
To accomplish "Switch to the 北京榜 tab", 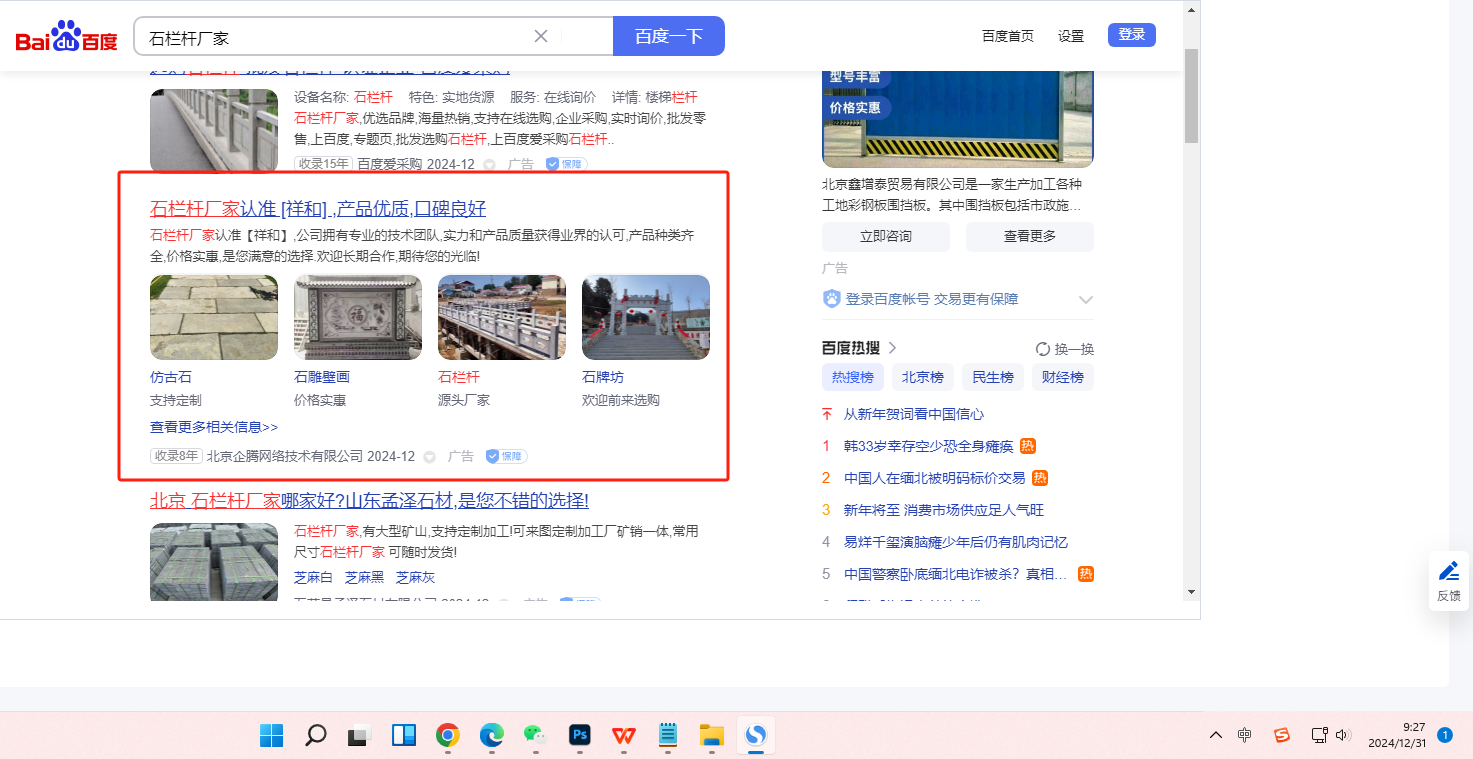I will point(922,377).
